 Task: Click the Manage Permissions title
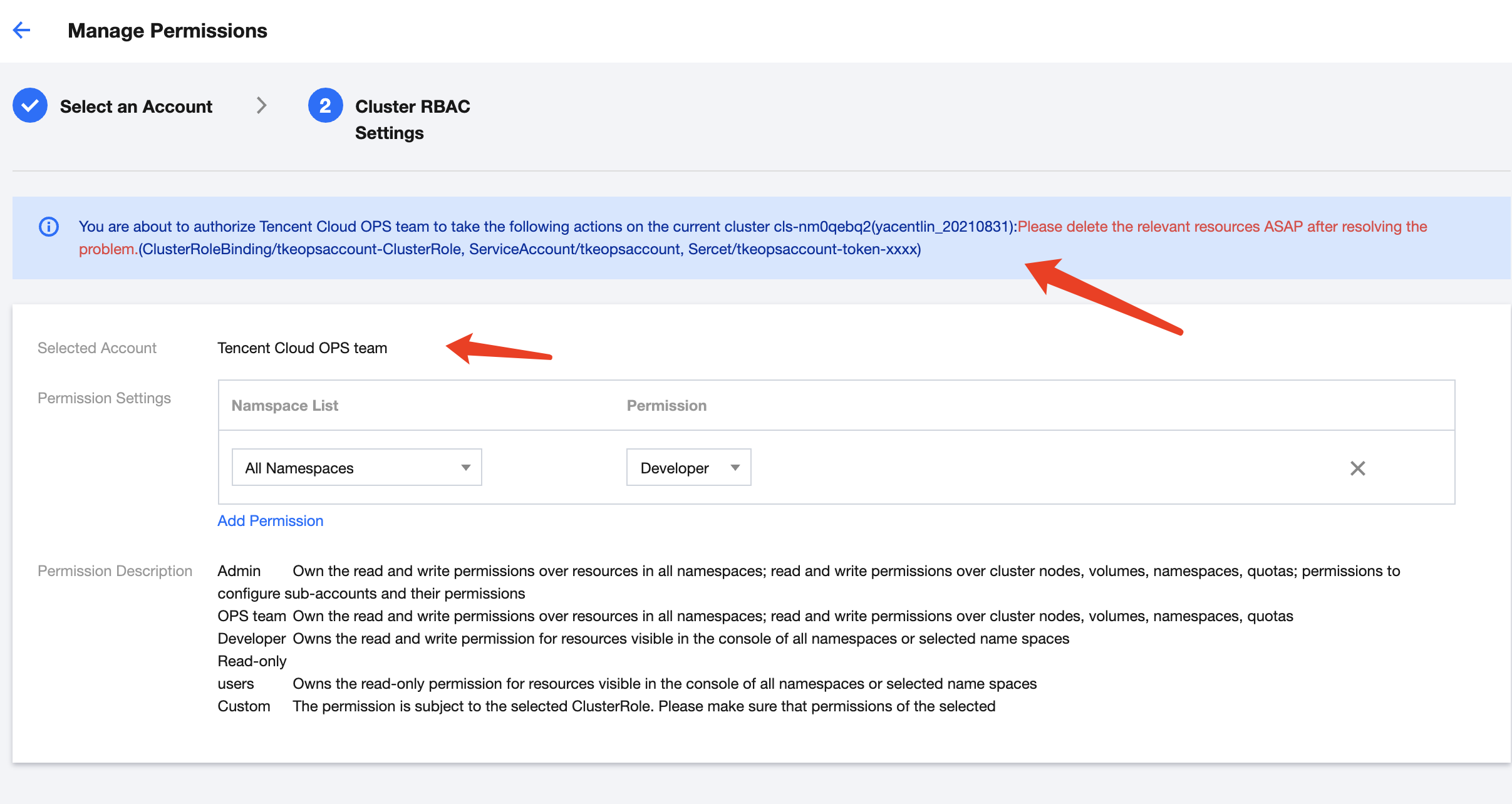tap(167, 30)
